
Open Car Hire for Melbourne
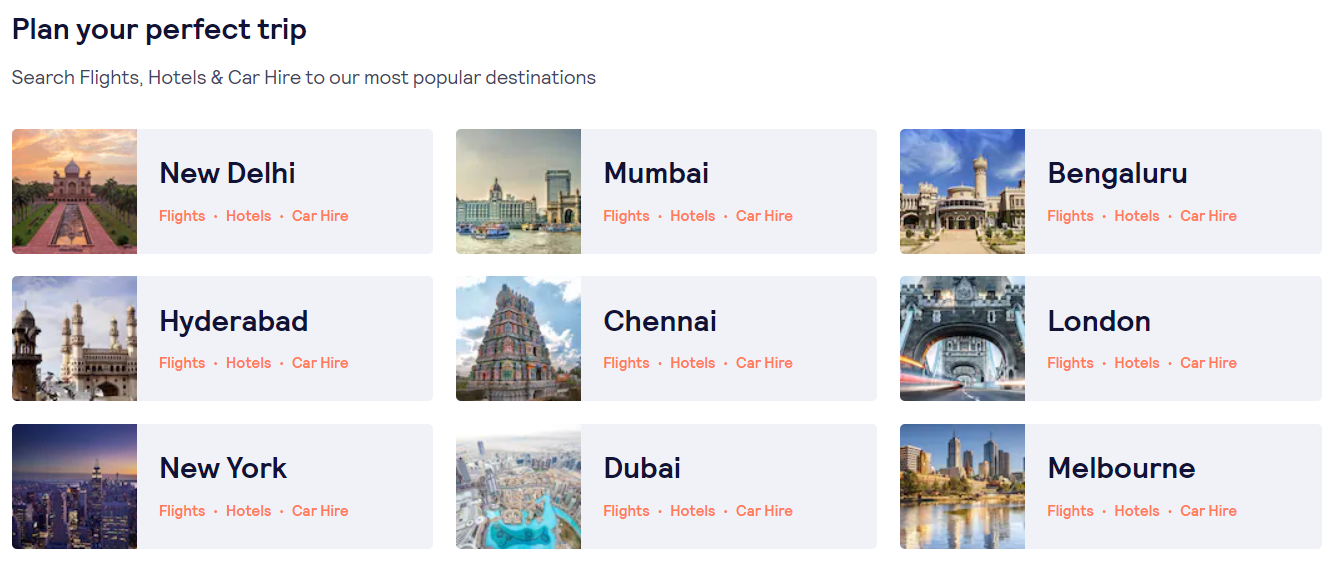coord(1208,511)
